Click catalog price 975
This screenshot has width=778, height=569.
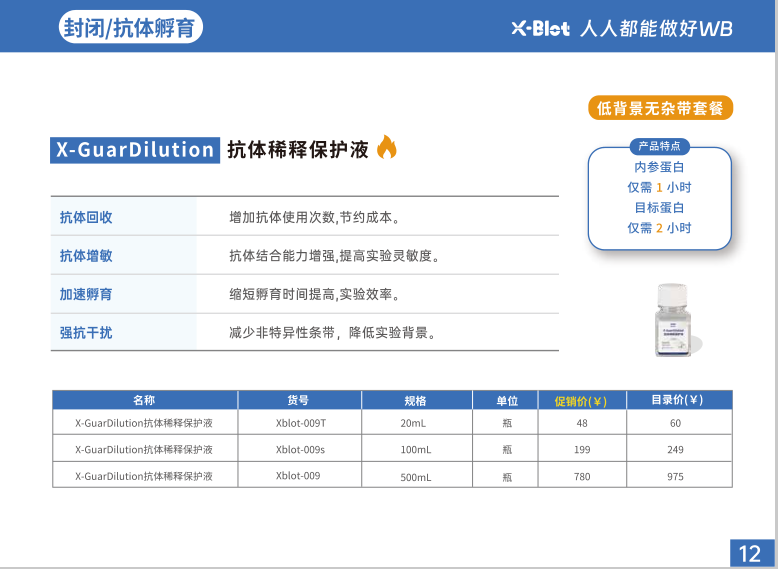coord(675,477)
